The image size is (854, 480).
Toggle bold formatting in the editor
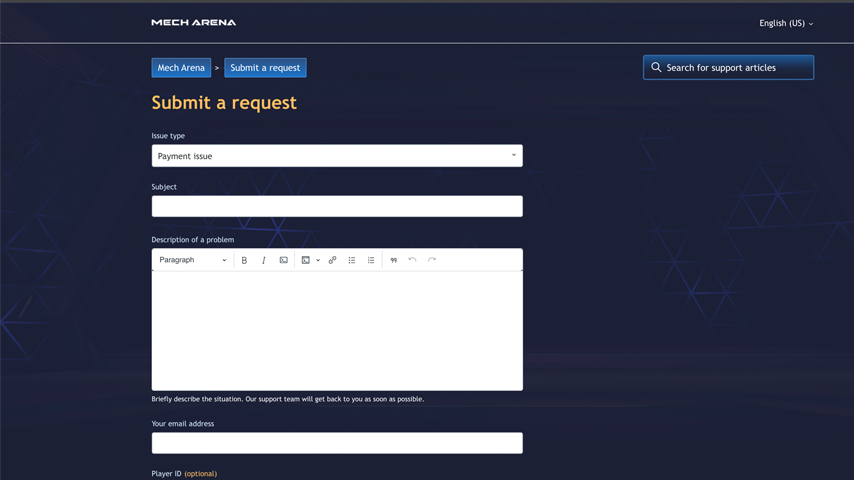point(244,260)
